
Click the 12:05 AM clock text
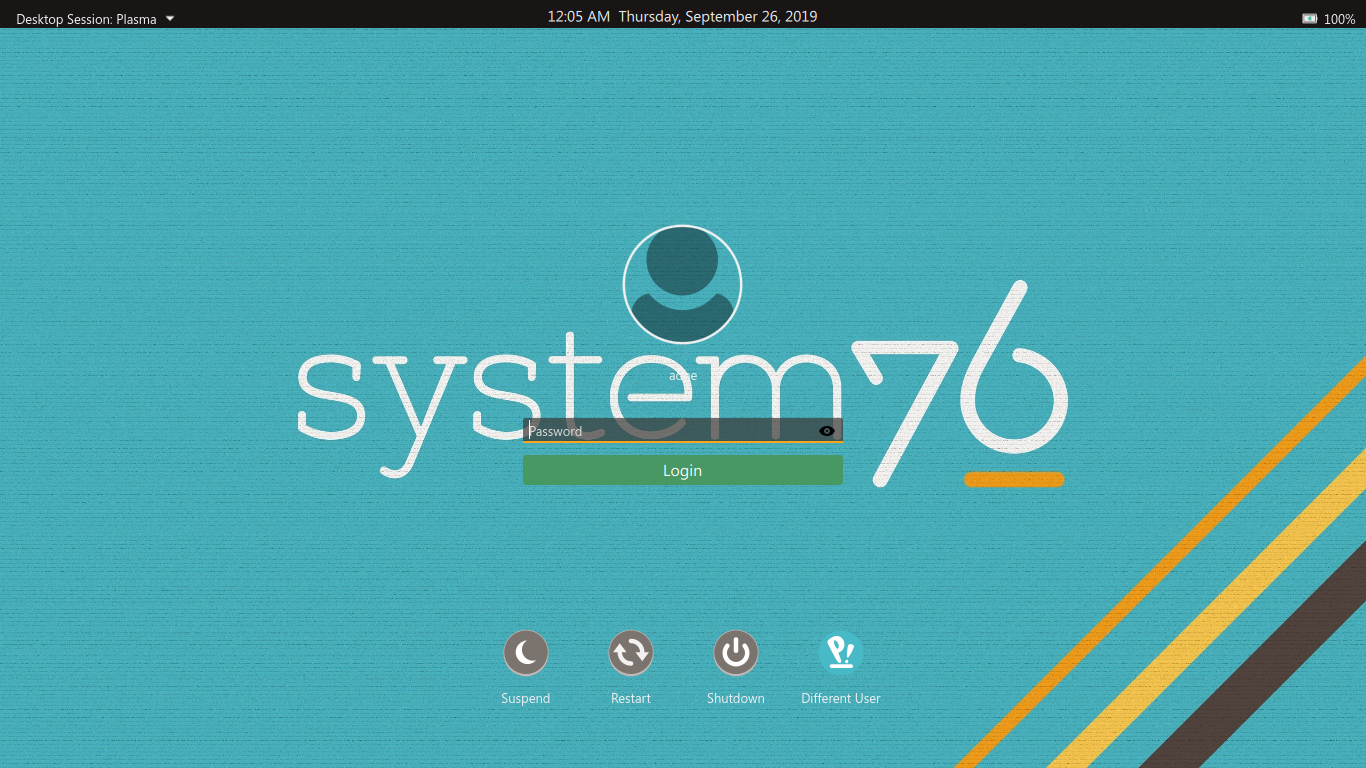pyautogui.click(x=578, y=16)
